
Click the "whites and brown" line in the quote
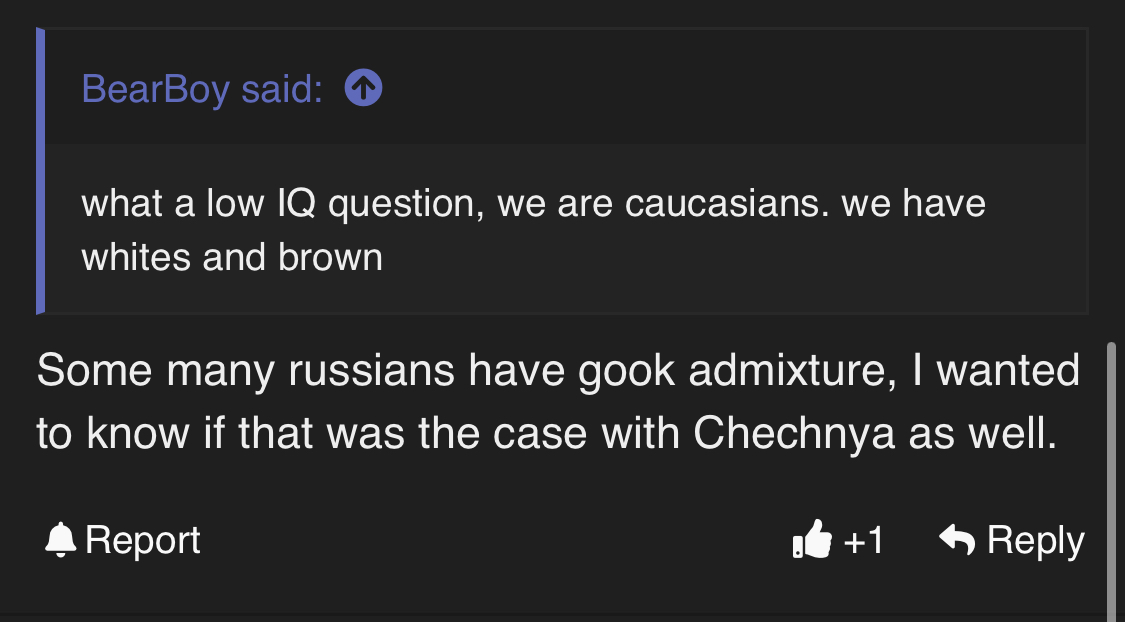pyautogui.click(x=232, y=257)
